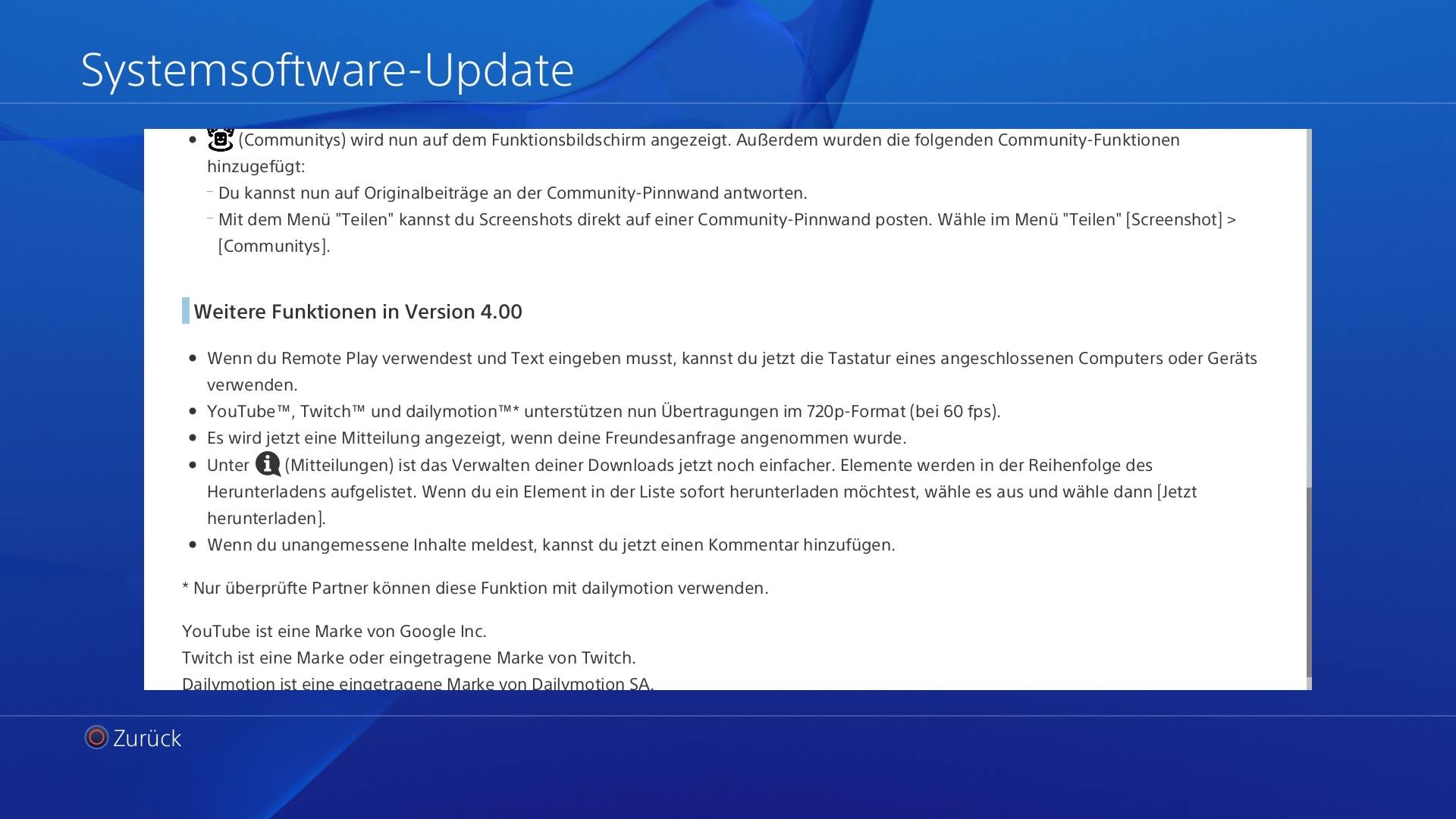Click the Twitch trademark notice line
The image size is (1456, 819).
(x=409, y=658)
